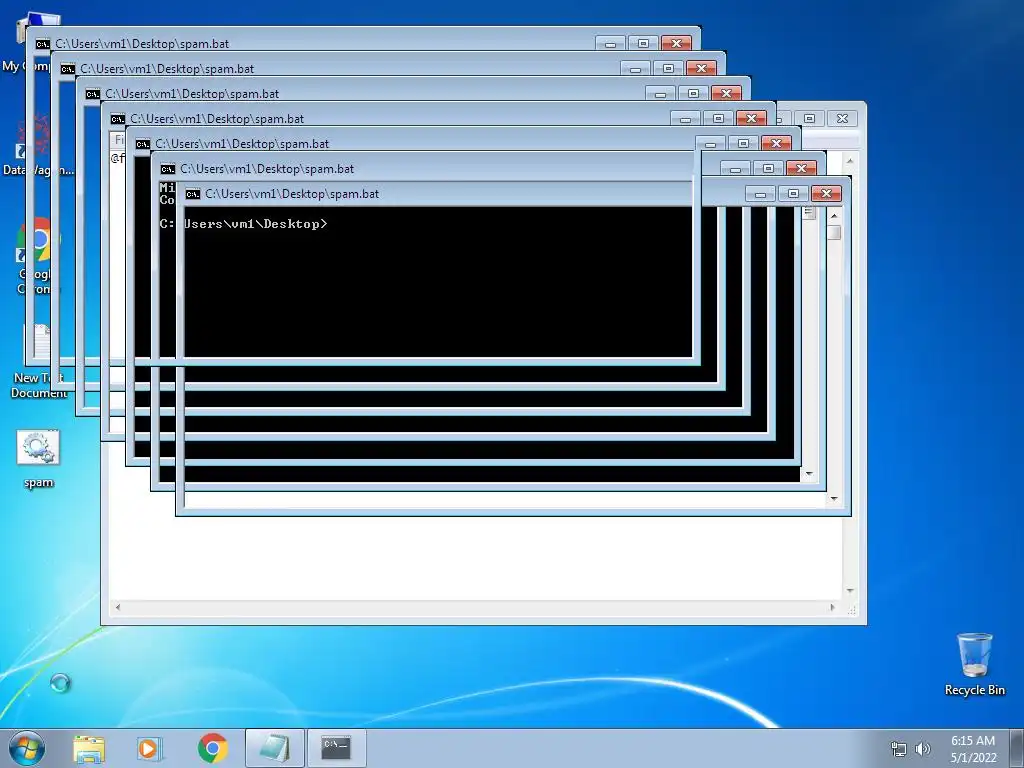Open the network status tray icon
The width and height of the screenshot is (1024, 768).
point(899,749)
